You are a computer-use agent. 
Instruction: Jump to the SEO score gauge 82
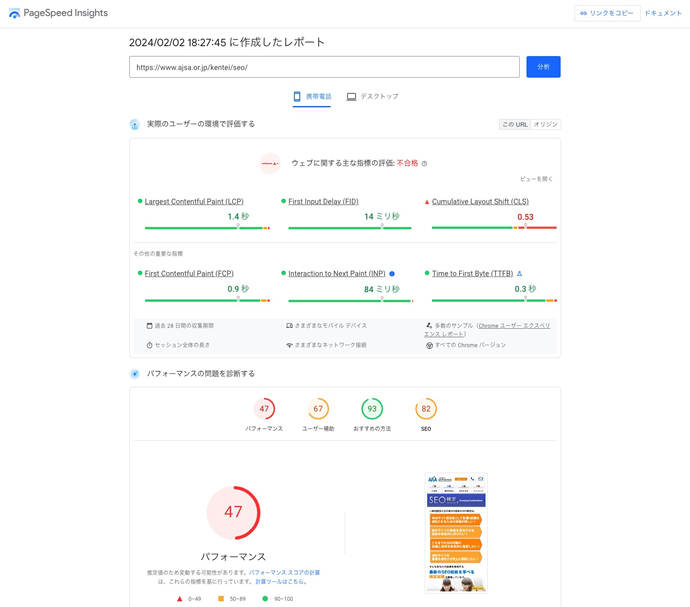[426, 409]
